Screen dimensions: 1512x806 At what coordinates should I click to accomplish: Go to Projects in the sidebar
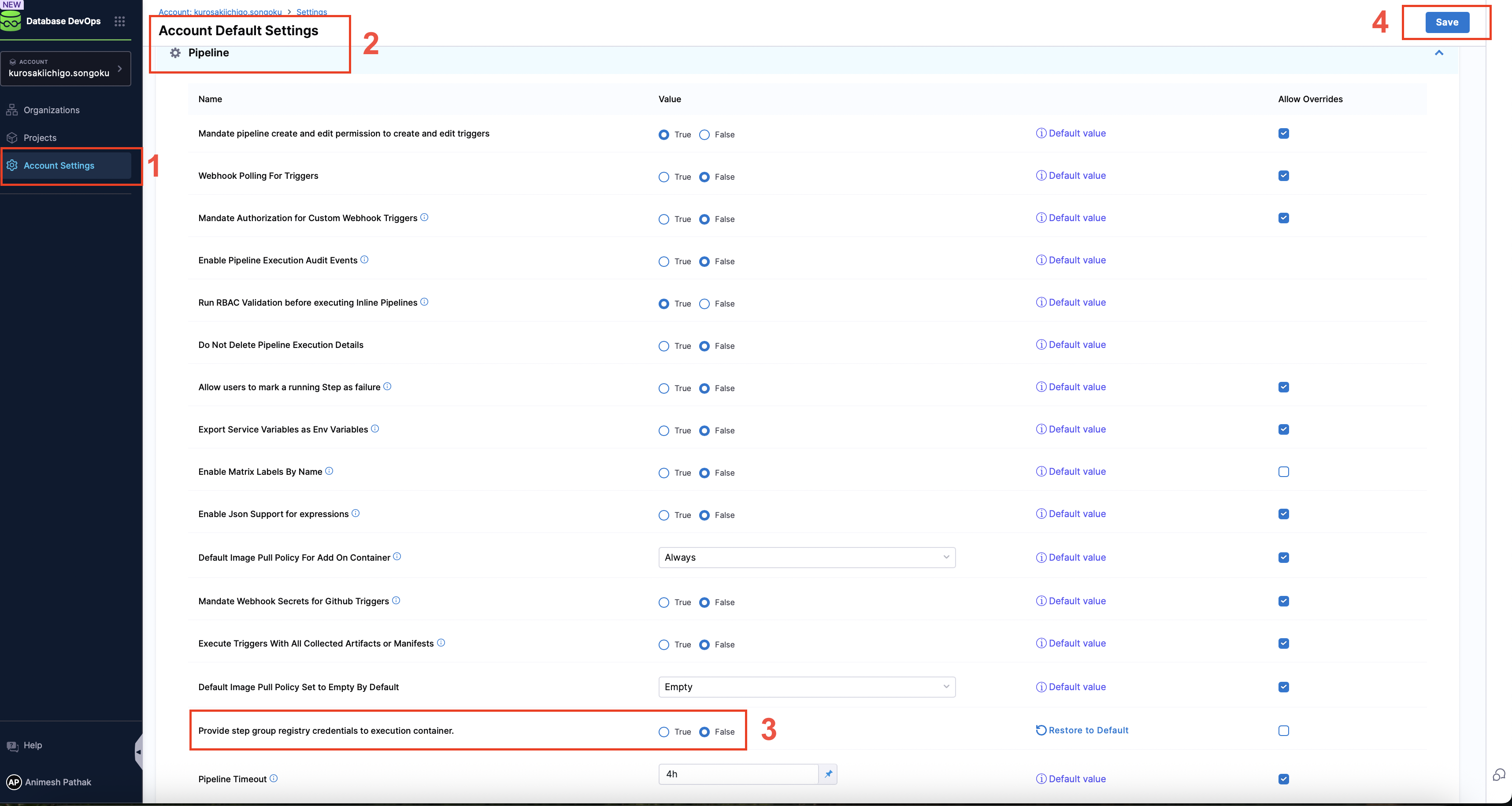point(40,137)
